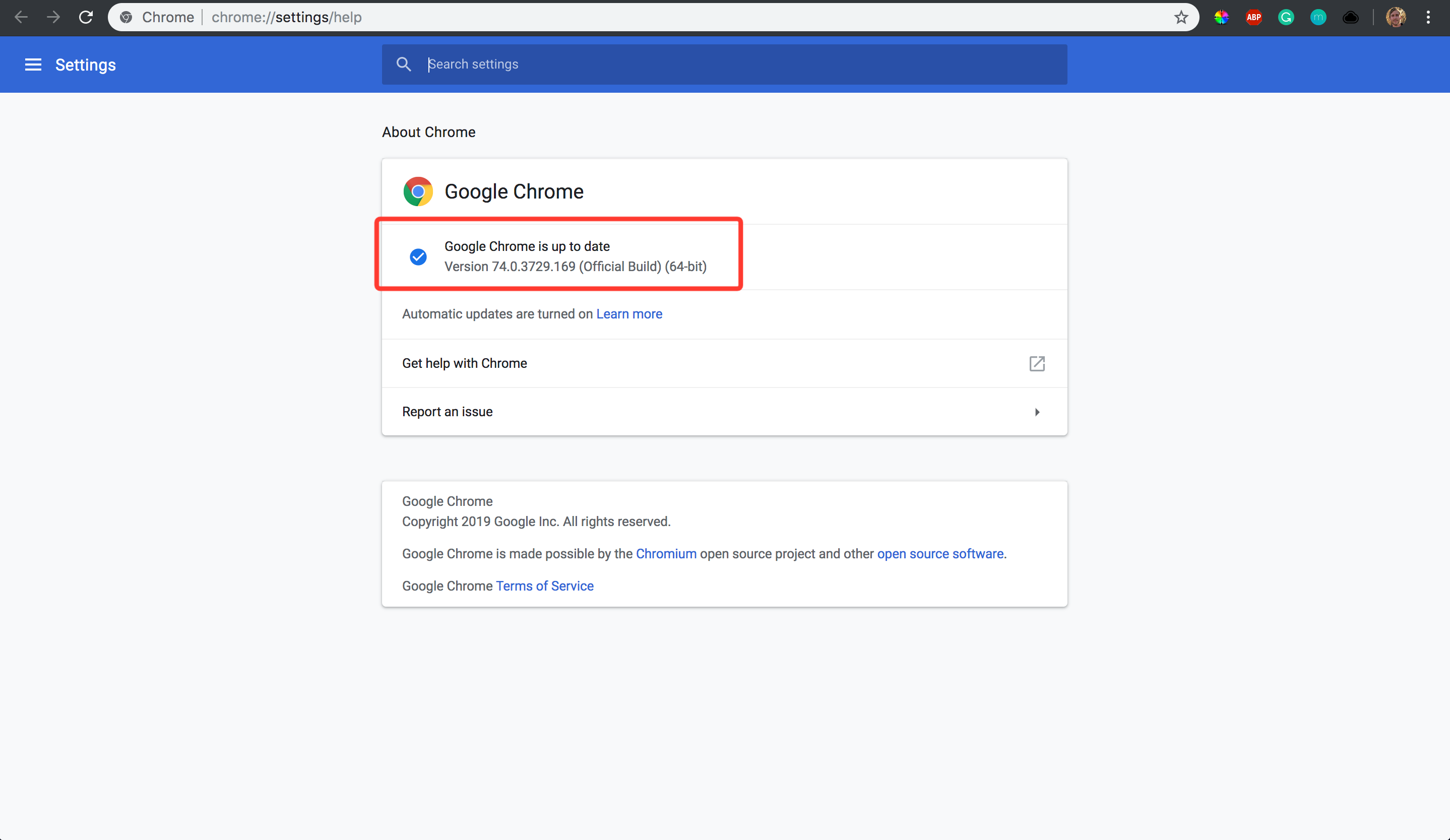Click the Learn more automatic updates link
The image size is (1450, 840).
click(629, 313)
